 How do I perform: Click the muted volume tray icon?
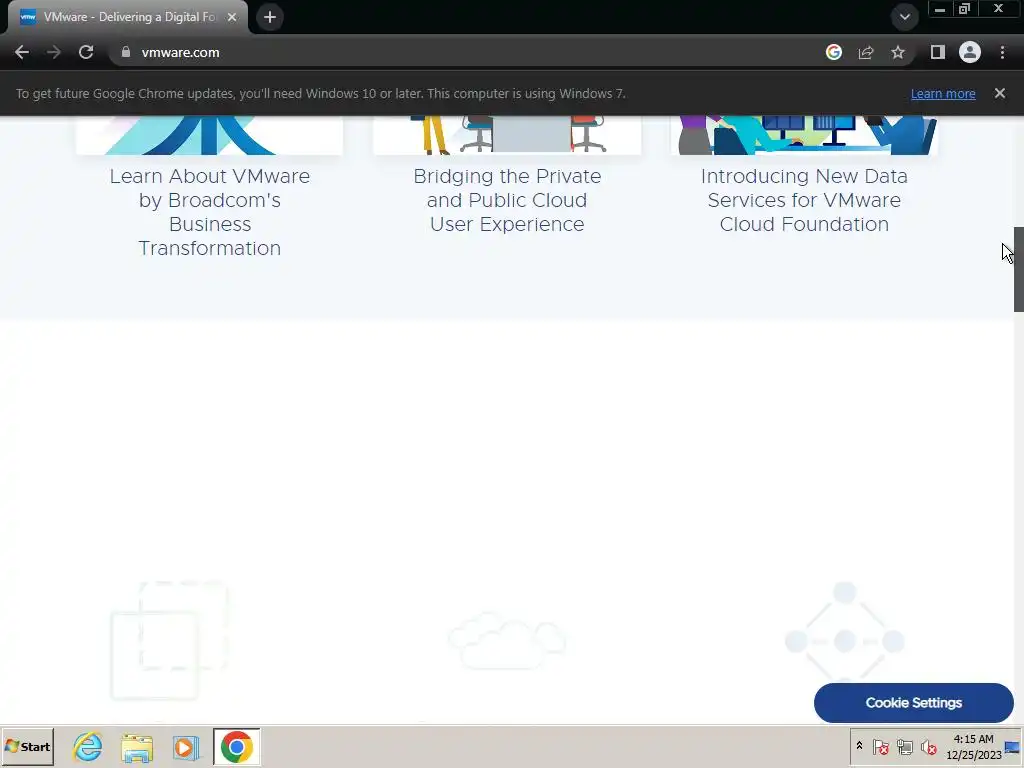click(x=928, y=746)
